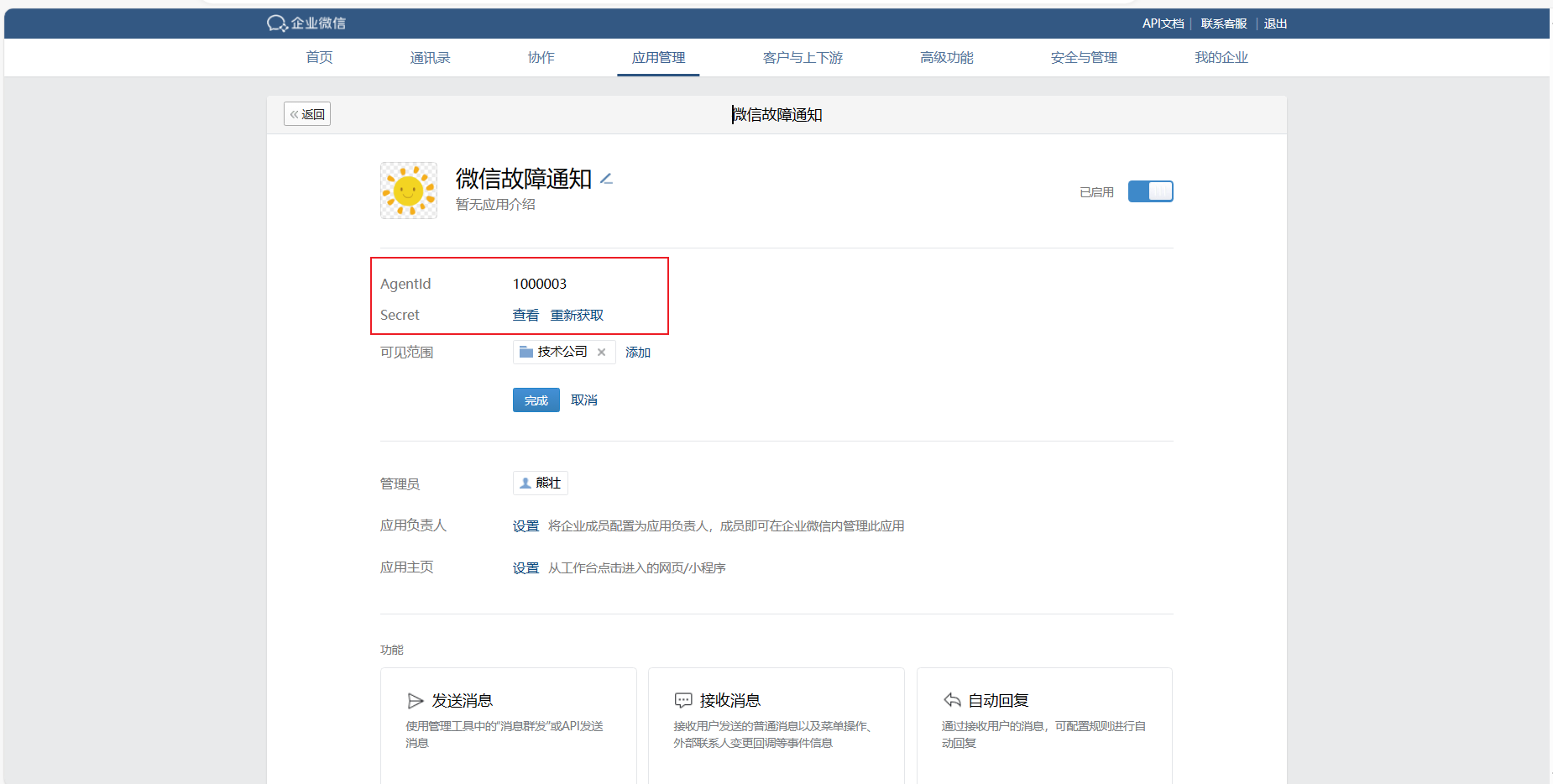Switch to 我的企业 tab
The height and width of the screenshot is (784, 1553).
click(1221, 57)
